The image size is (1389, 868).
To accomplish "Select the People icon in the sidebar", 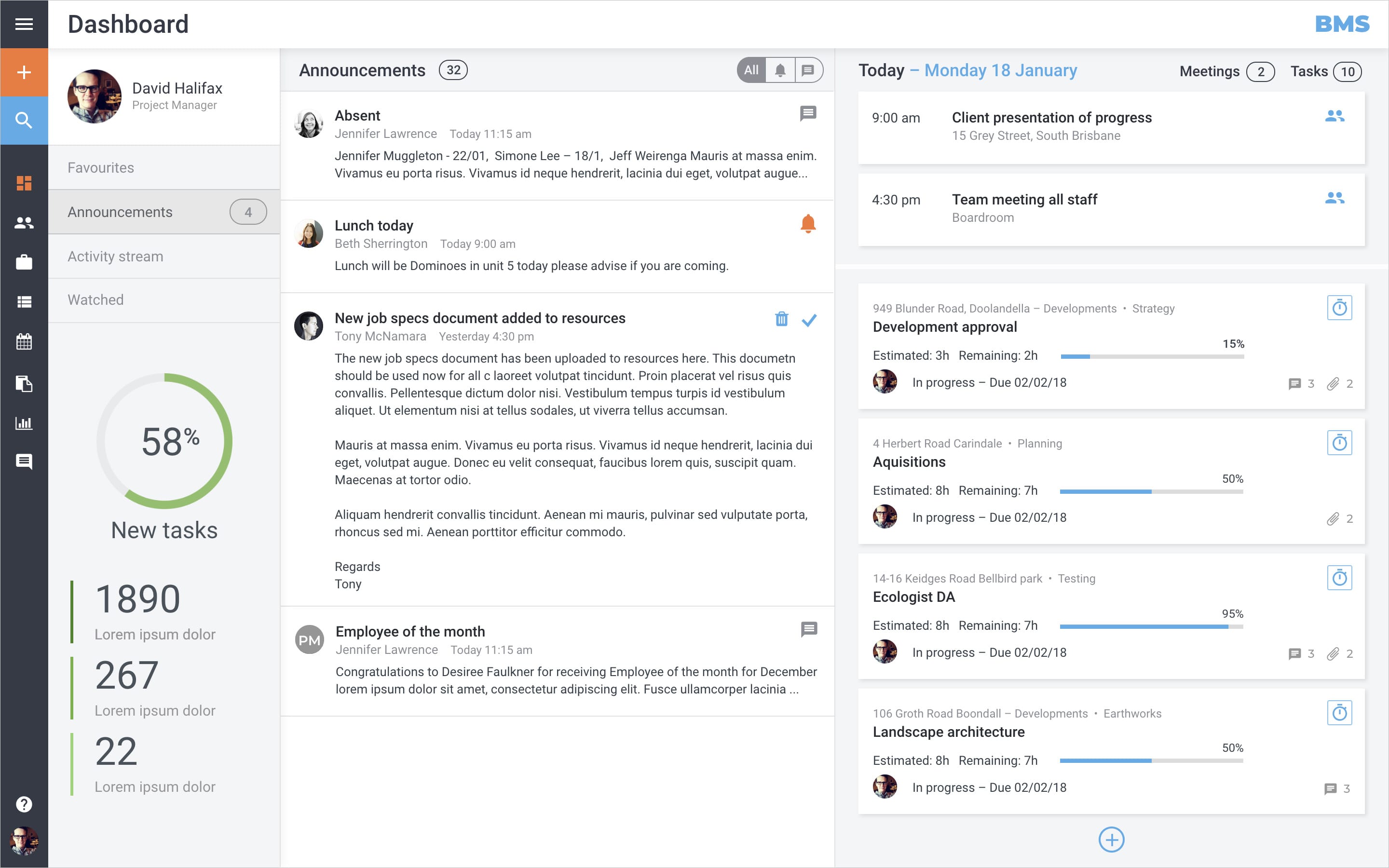I will [x=24, y=223].
